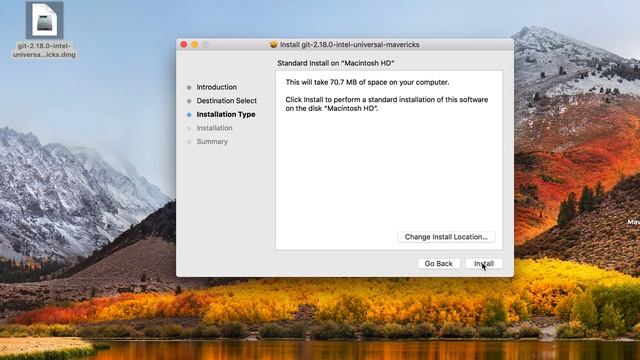640x360 pixels.
Task: Click the git-2.18.0-intel-universa...icks.dmg file name label
Action: (x=44, y=50)
